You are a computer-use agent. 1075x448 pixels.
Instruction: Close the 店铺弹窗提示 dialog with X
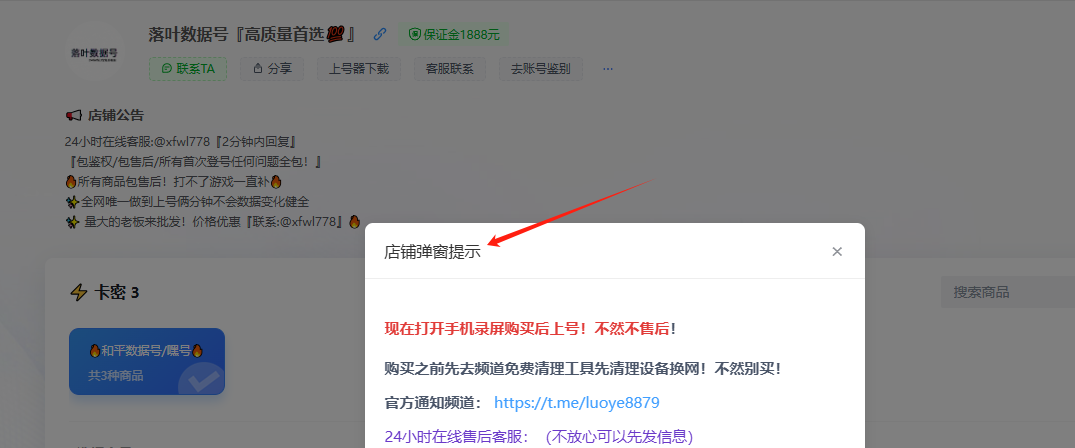tap(837, 252)
